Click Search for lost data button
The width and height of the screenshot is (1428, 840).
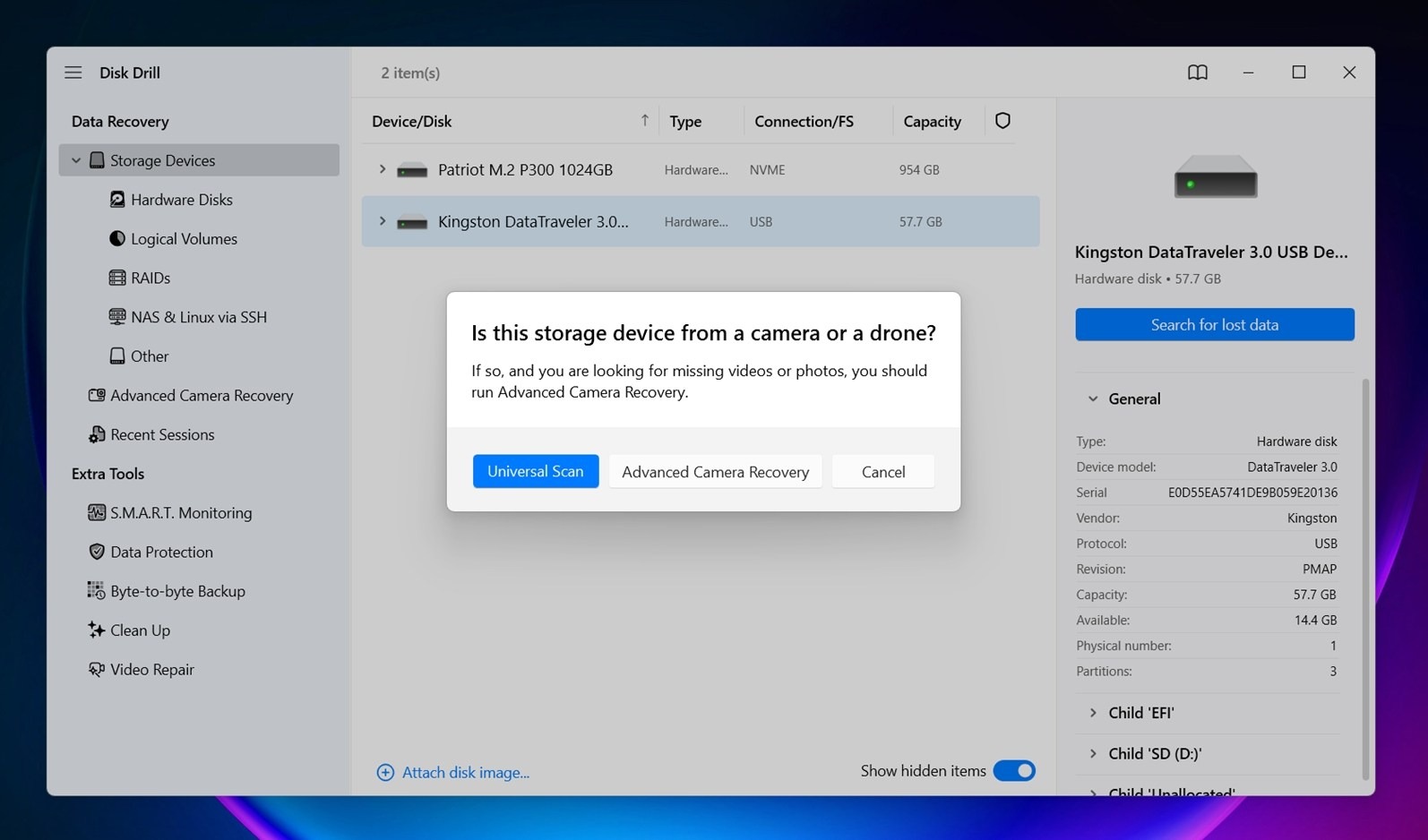coord(1215,324)
